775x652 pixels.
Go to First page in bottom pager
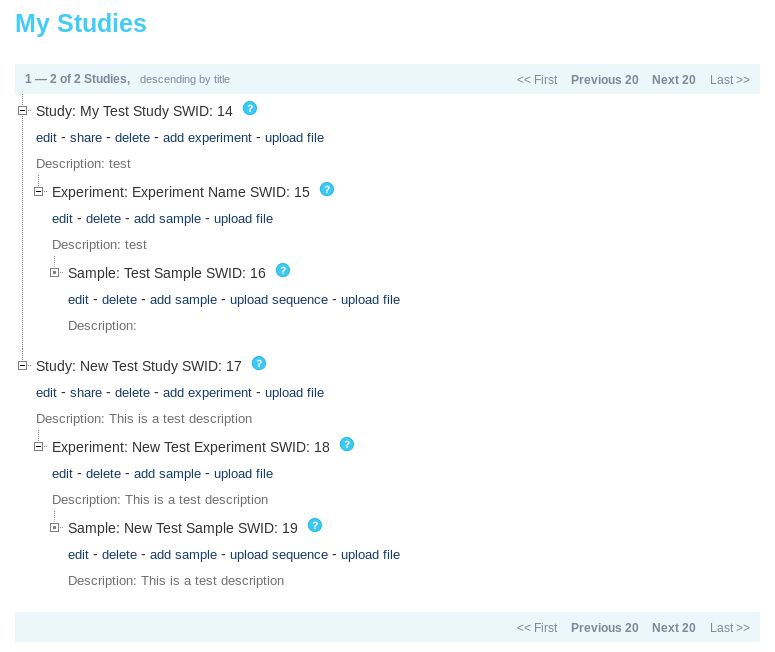point(537,628)
